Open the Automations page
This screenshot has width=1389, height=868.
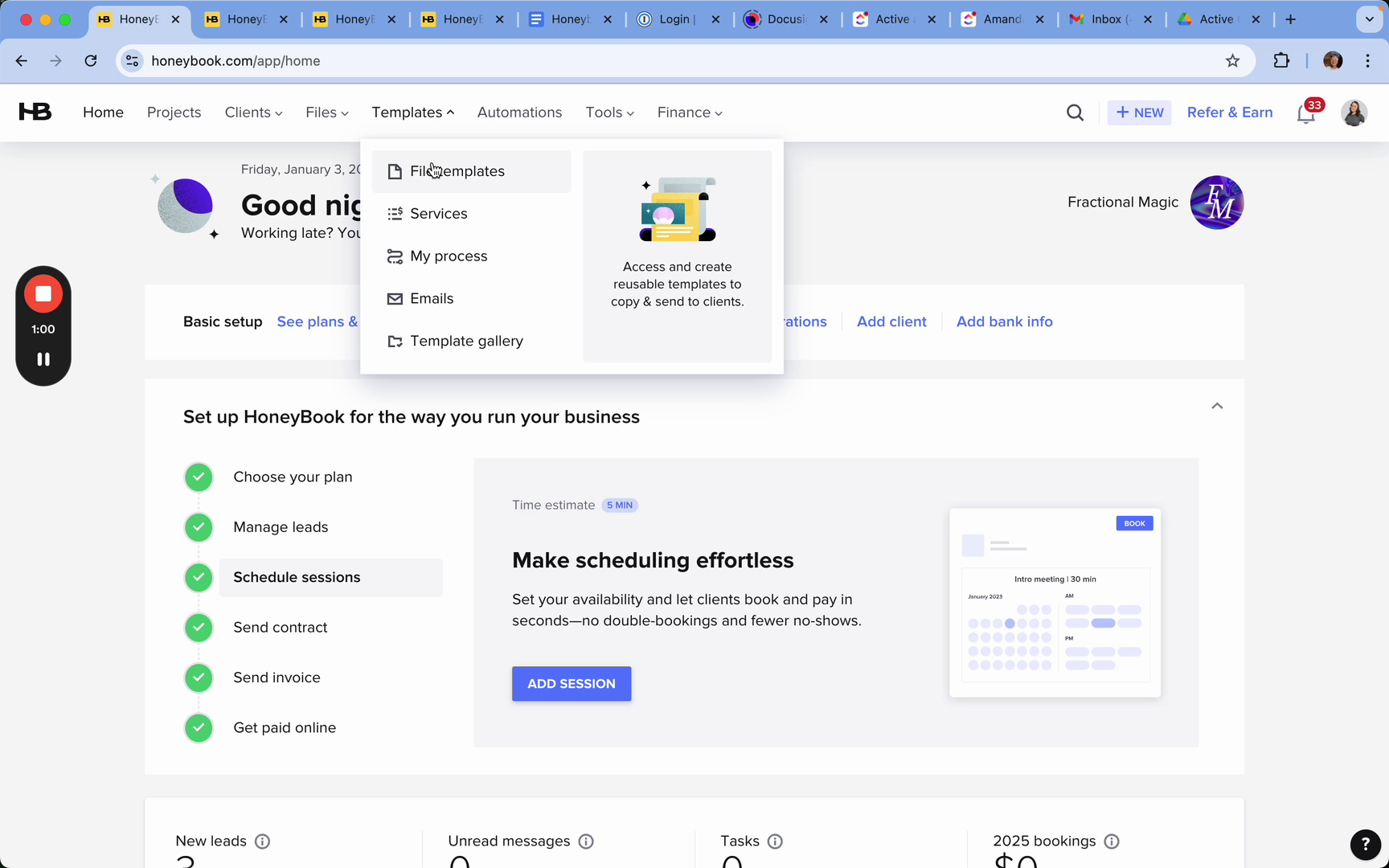(520, 113)
